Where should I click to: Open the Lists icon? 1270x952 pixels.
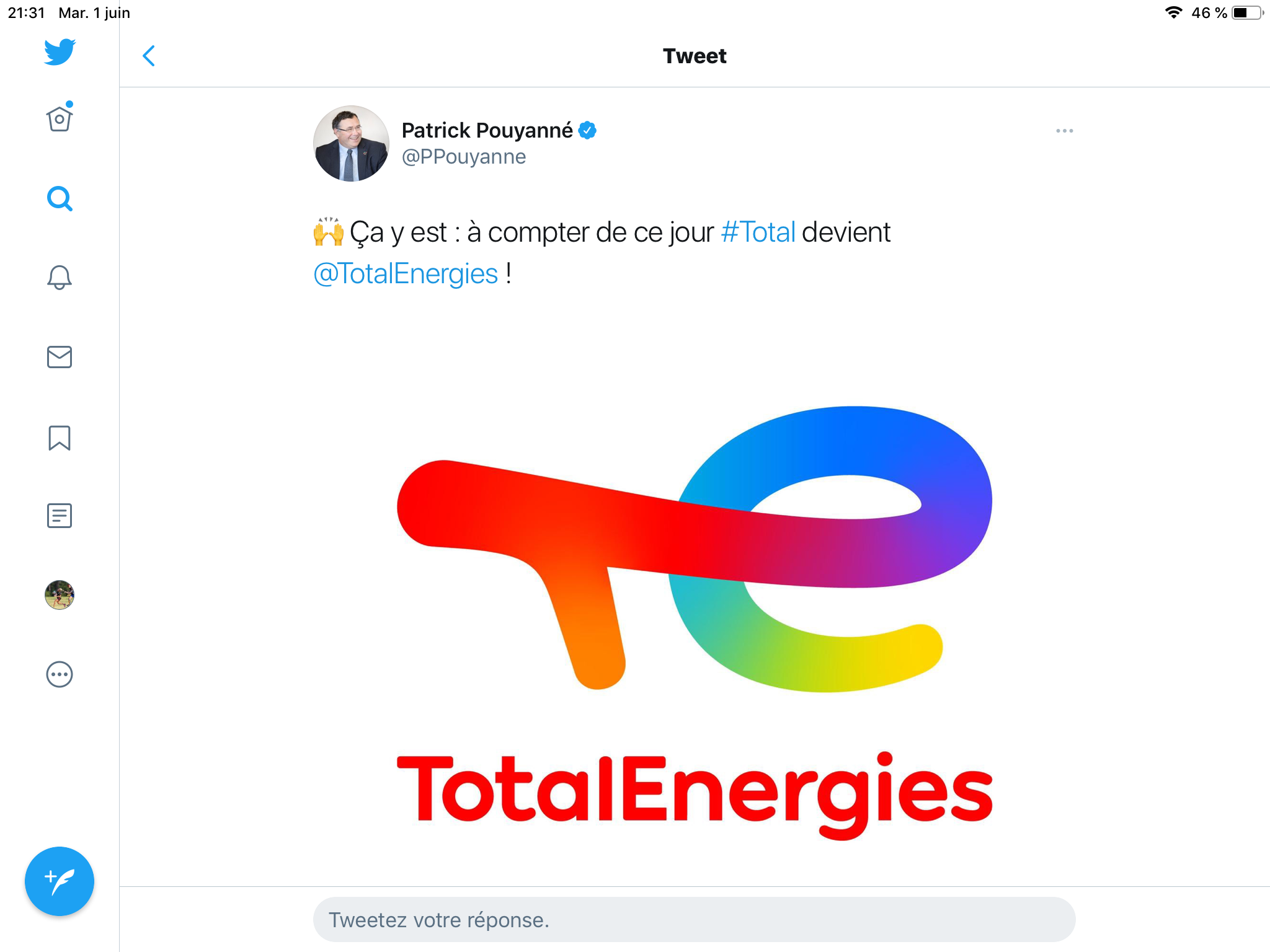click(x=60, y=516)
